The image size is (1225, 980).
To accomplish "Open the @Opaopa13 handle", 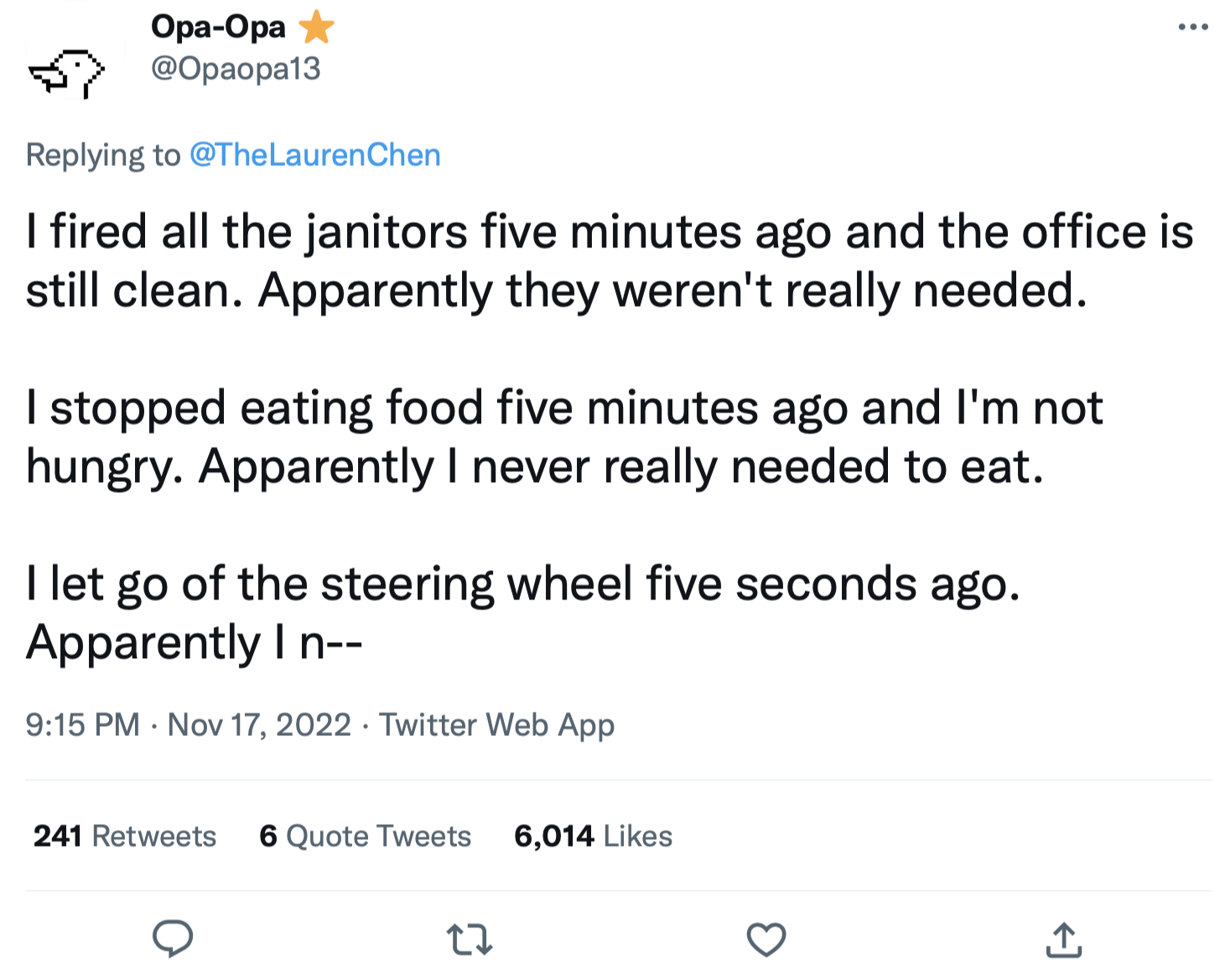I will coord(236,69).
